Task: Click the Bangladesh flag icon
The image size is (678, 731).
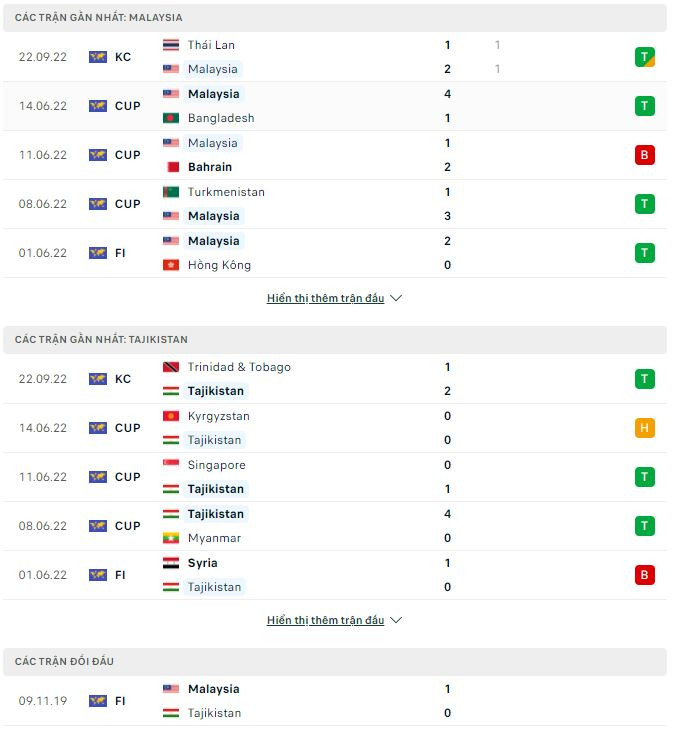Action: (x=170, y=118)
